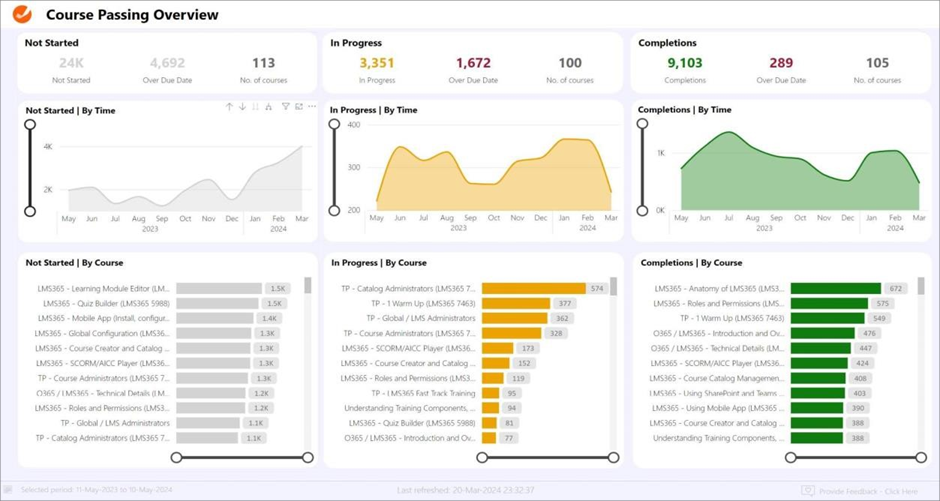940x501 pixels.
Task: Select the 9,103 Completions value
Action: (685, 63)
